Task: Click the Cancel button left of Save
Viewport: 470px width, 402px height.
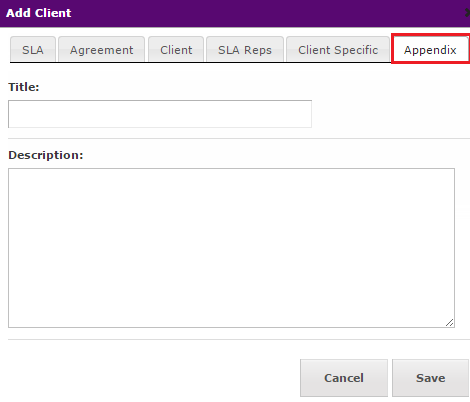Action: tap(344, 378)
